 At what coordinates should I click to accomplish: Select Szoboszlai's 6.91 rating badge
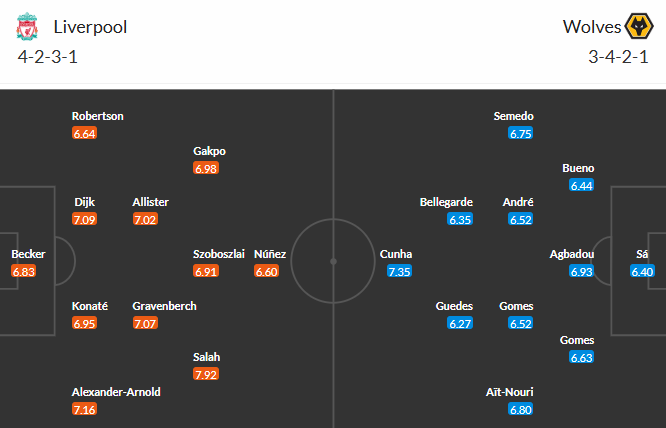[206, 272]
